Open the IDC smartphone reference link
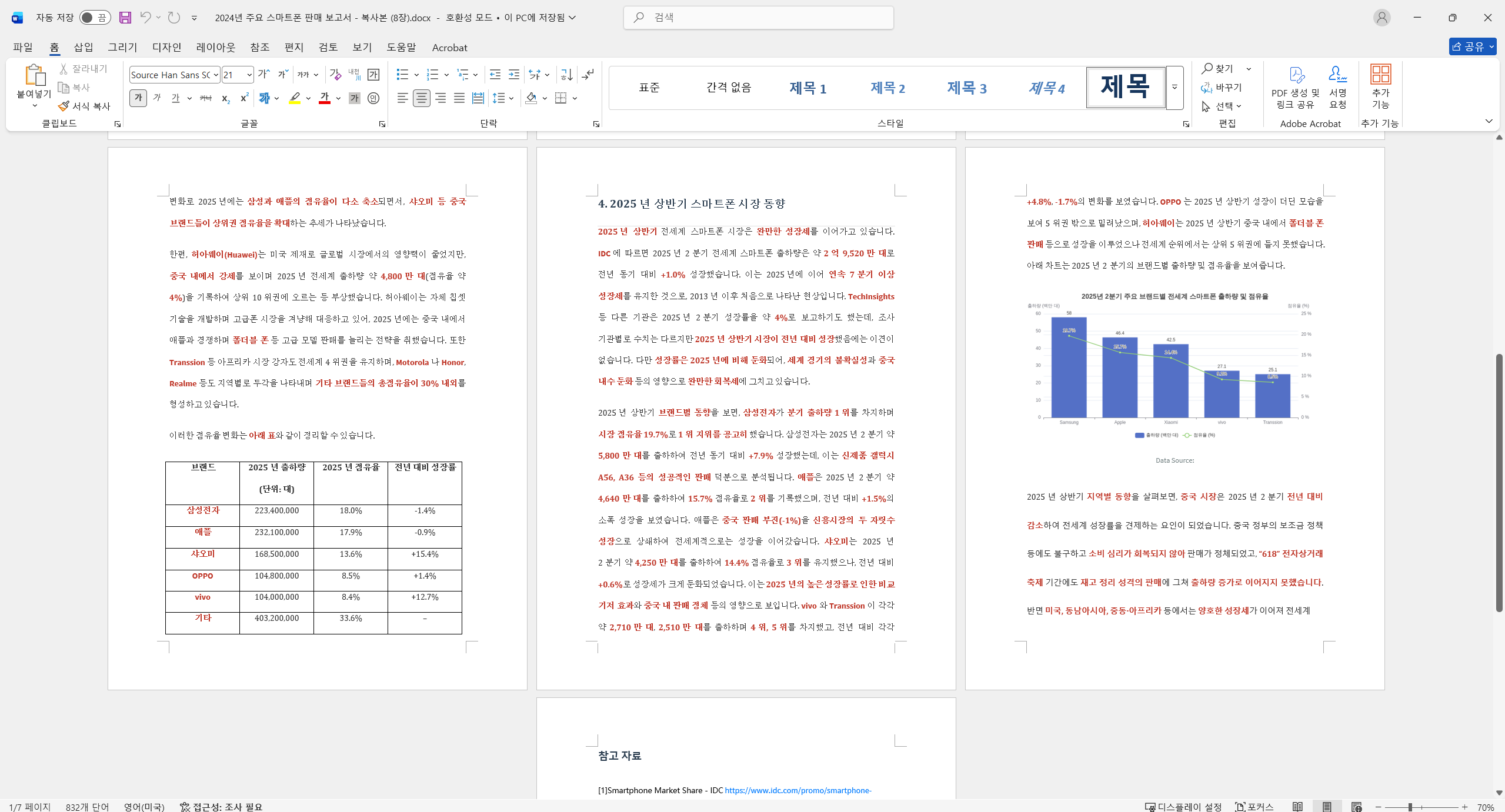 click(798, 790)
